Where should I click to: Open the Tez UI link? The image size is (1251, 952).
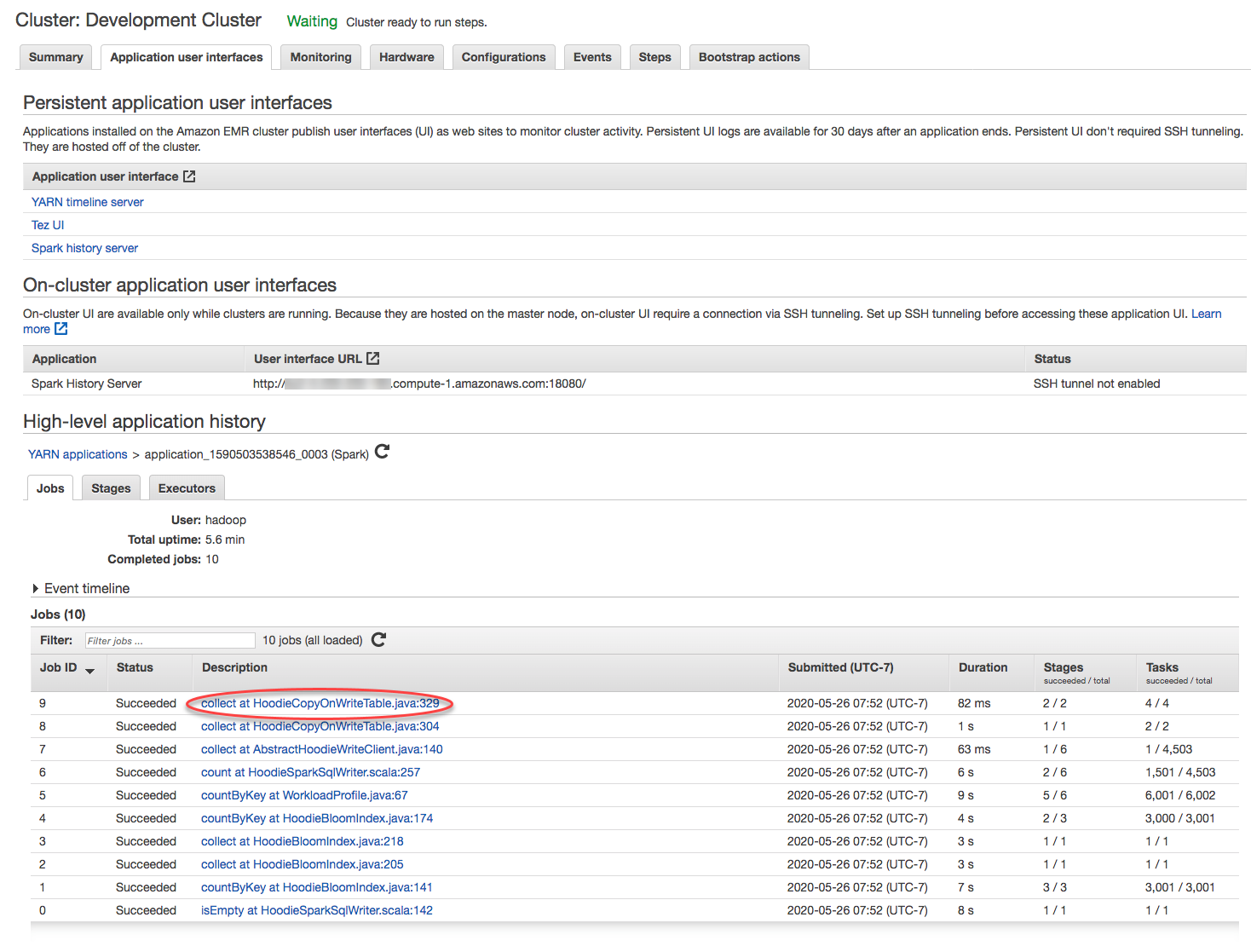tap(48, 225)
